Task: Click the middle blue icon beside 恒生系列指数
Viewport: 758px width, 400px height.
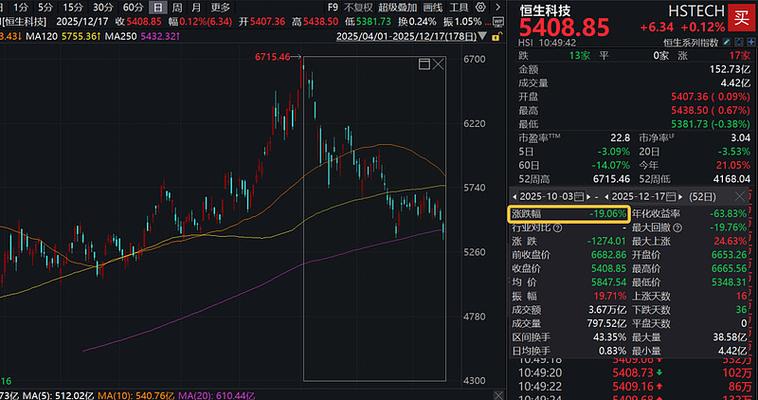Action: [x=740, y=43]
